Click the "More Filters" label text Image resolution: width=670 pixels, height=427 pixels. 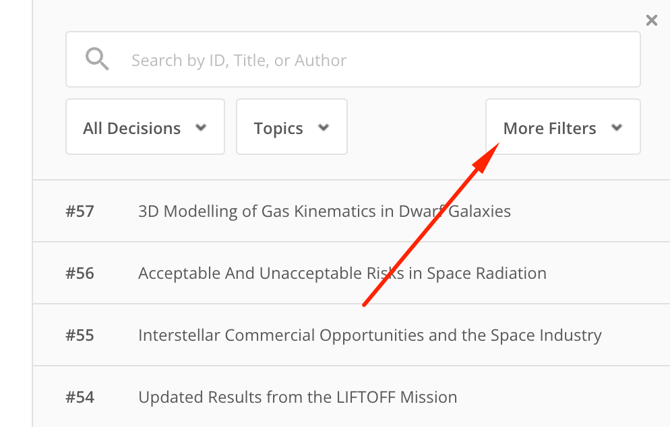[549, 128]
